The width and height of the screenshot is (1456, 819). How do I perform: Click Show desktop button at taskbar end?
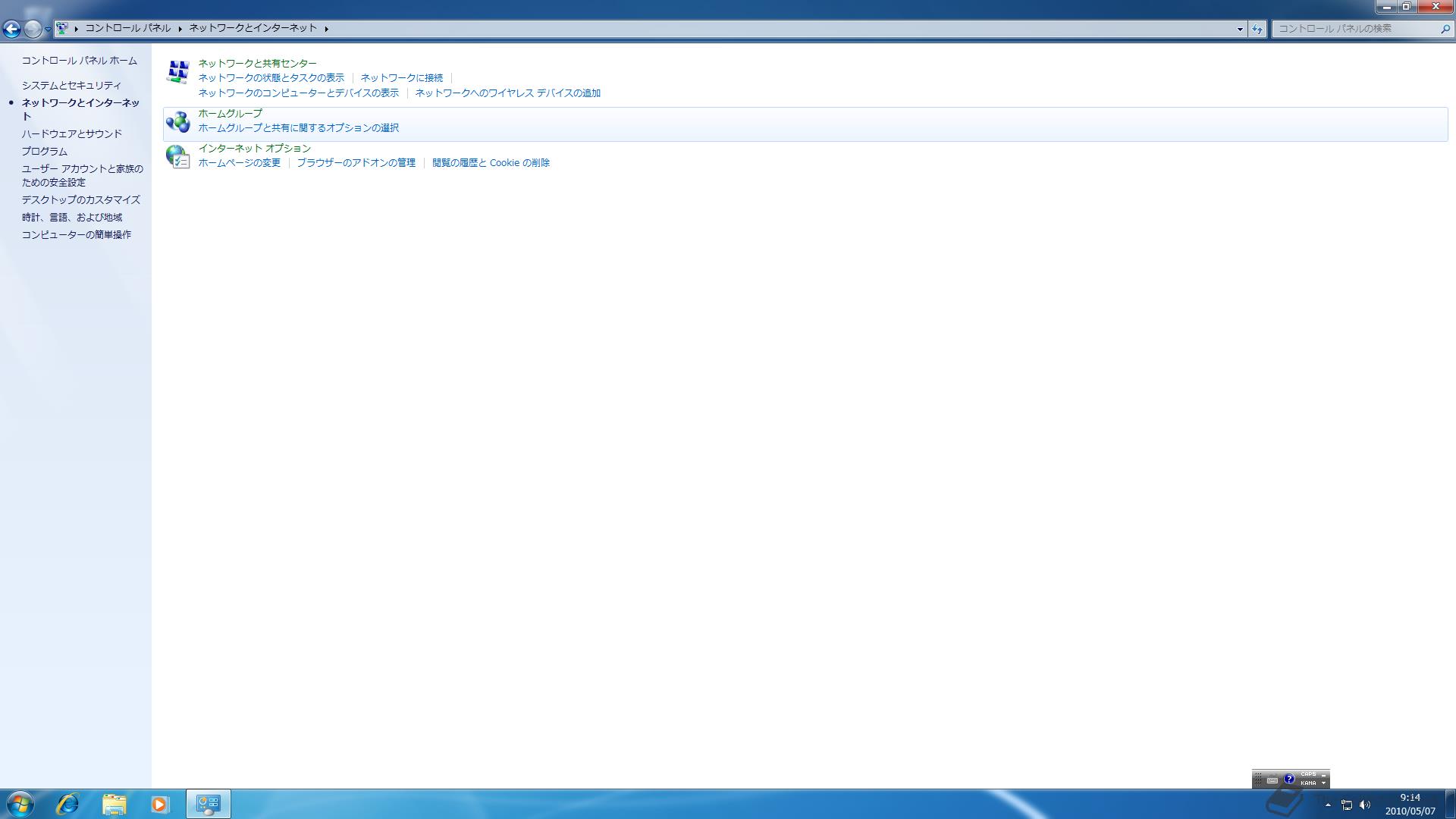coord(1450,804)
